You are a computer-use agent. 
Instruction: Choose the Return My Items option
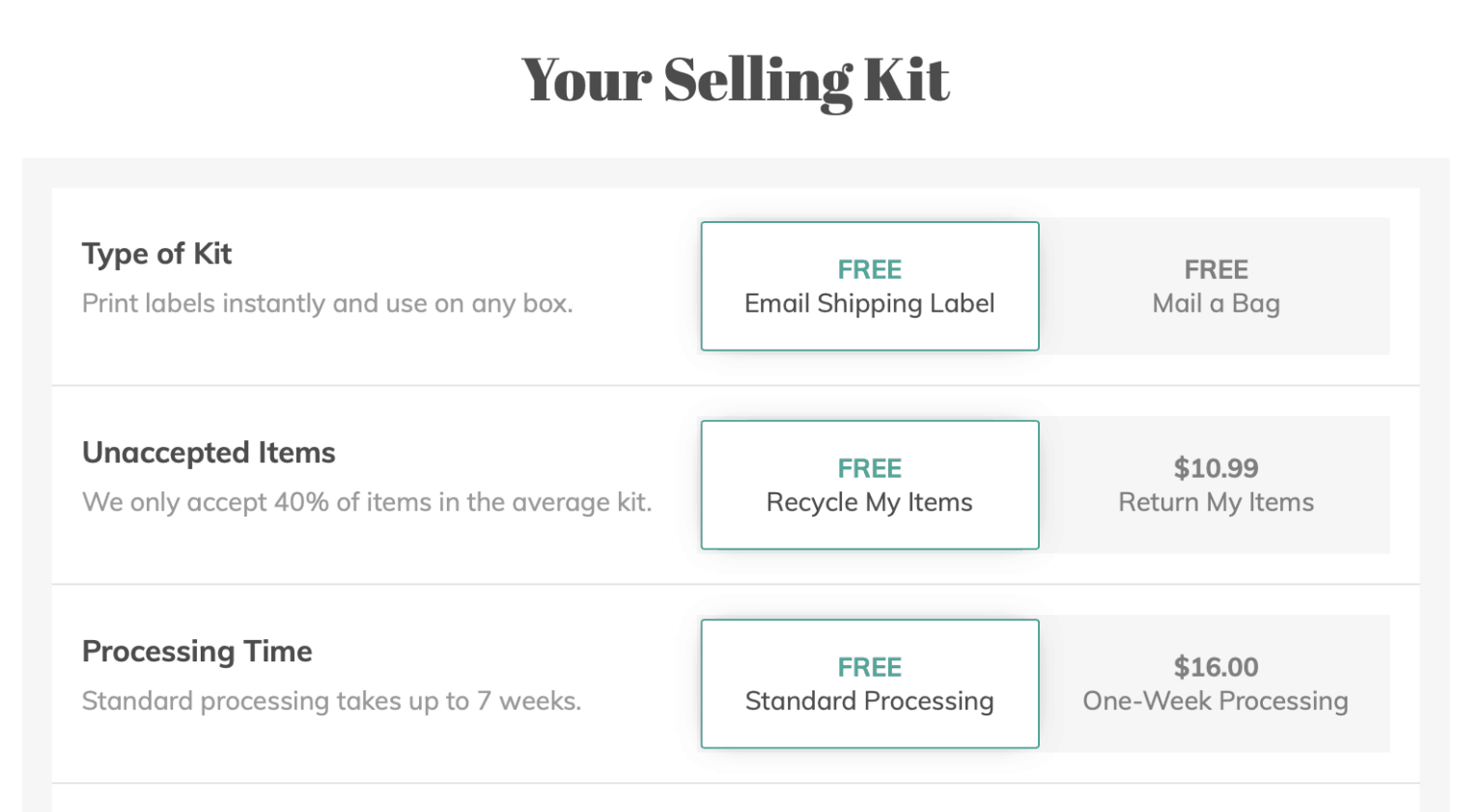pyautogui.click(x=1216, y=485)
